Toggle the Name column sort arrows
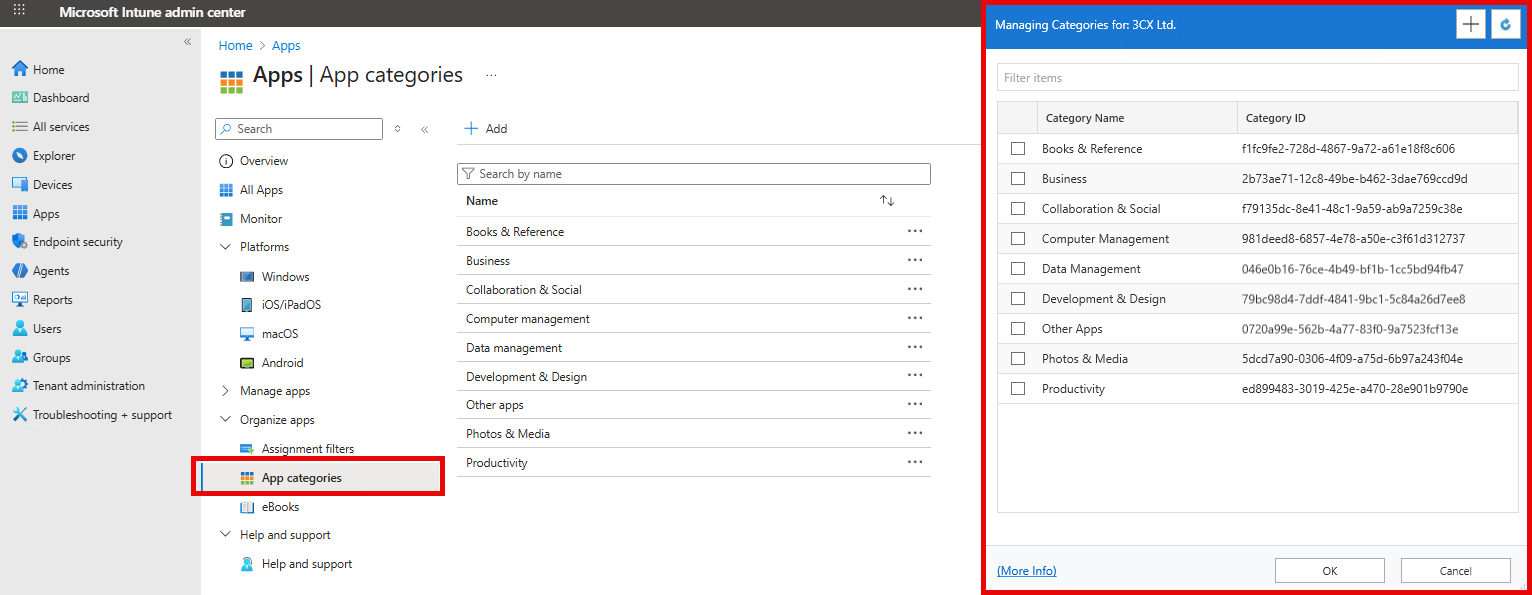Screen dimensions: 1532x595 pyautogui.click(x=887, y=200)
